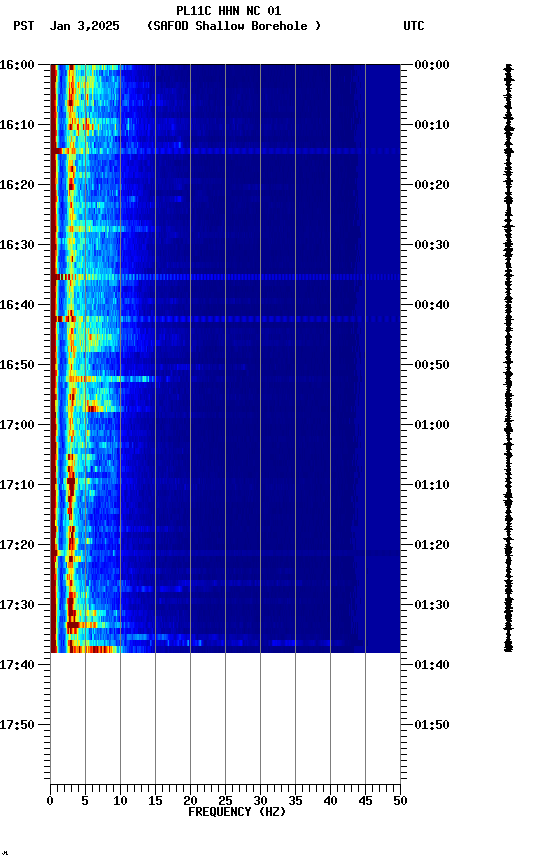Image resolution: width=552 pixels, height=864 pixels.
Task: Click the title text PL11C HHN NC 01
Action: (229, 10)
